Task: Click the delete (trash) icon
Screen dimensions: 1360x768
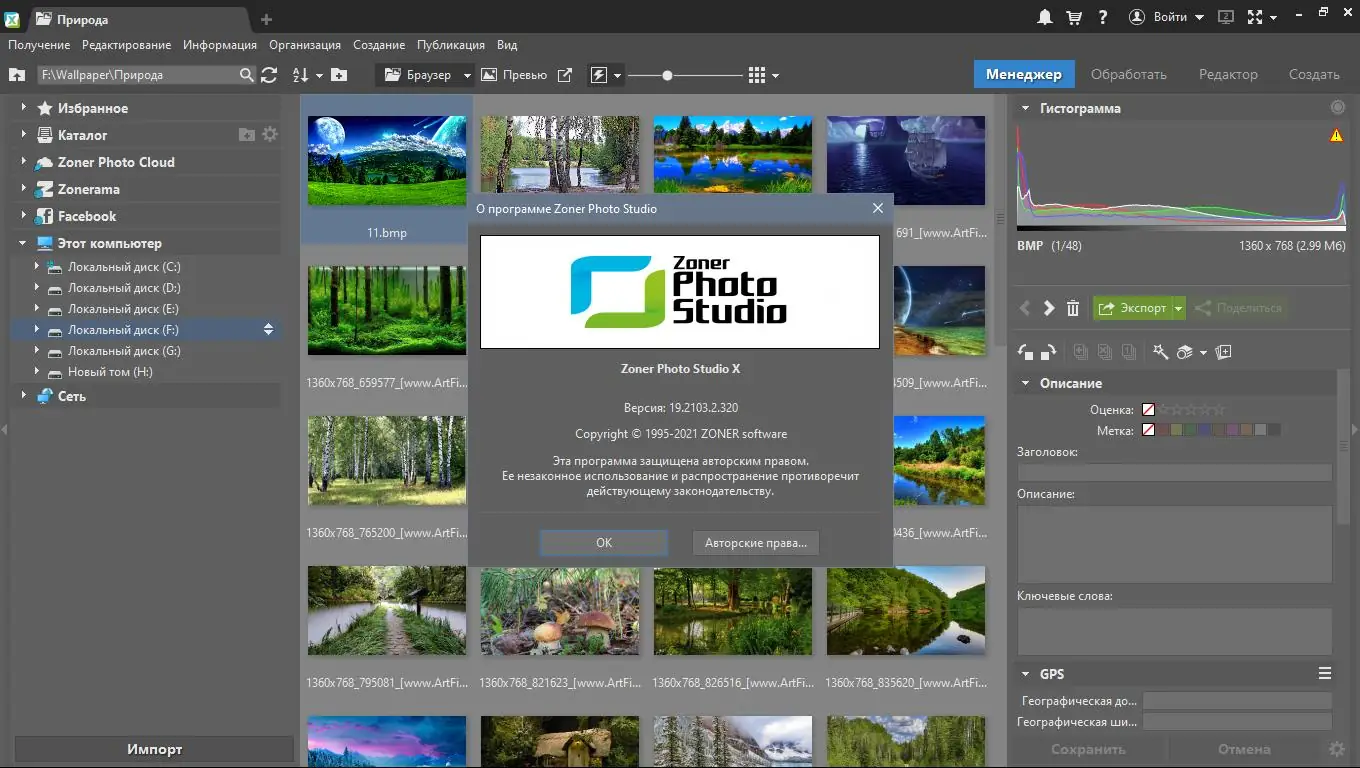Action: (x=1074, y=308)
